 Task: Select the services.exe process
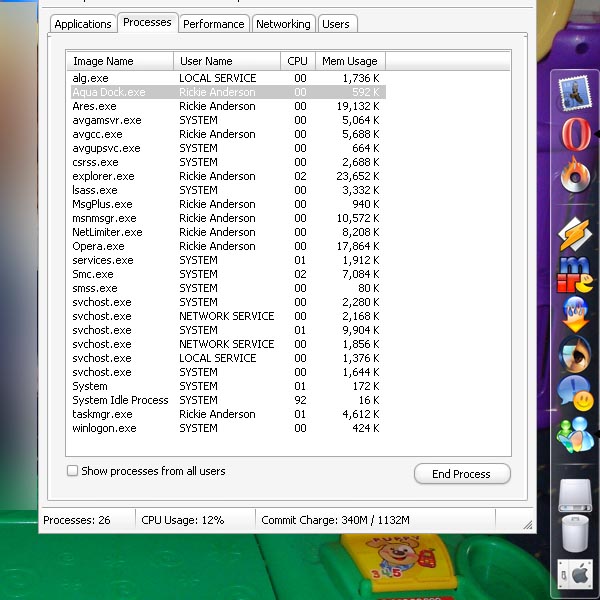click(228, 260)
